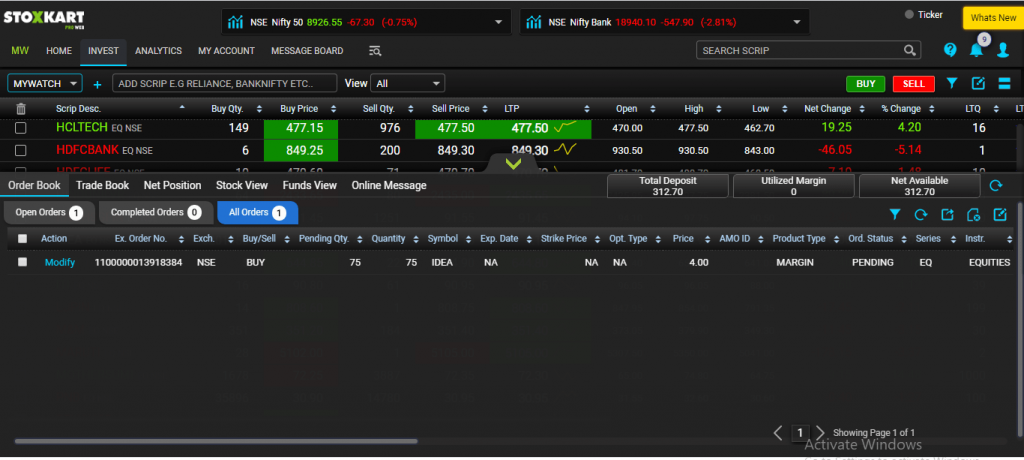Click the market watch edit icon
1024x460 pixels.
point(978,83)
